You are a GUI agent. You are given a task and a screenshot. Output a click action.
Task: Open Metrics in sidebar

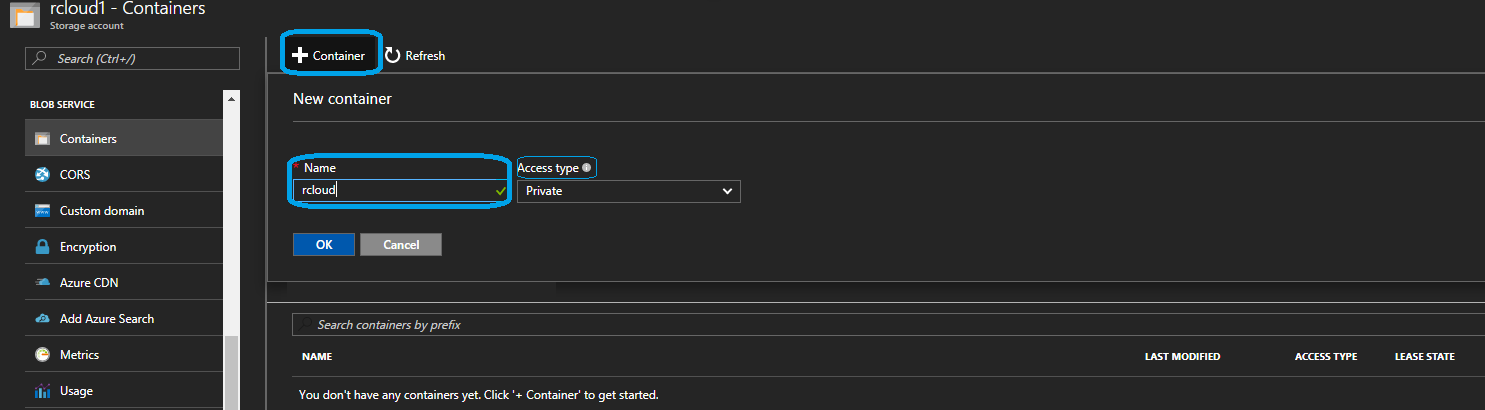click(x=124, y=355)
